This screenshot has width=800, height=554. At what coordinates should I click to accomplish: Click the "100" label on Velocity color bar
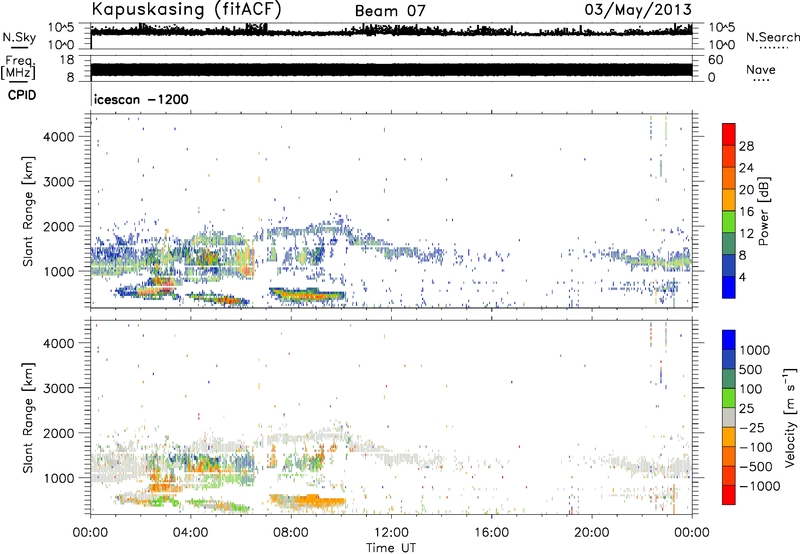pyautogui.click(x=751, y=389)
